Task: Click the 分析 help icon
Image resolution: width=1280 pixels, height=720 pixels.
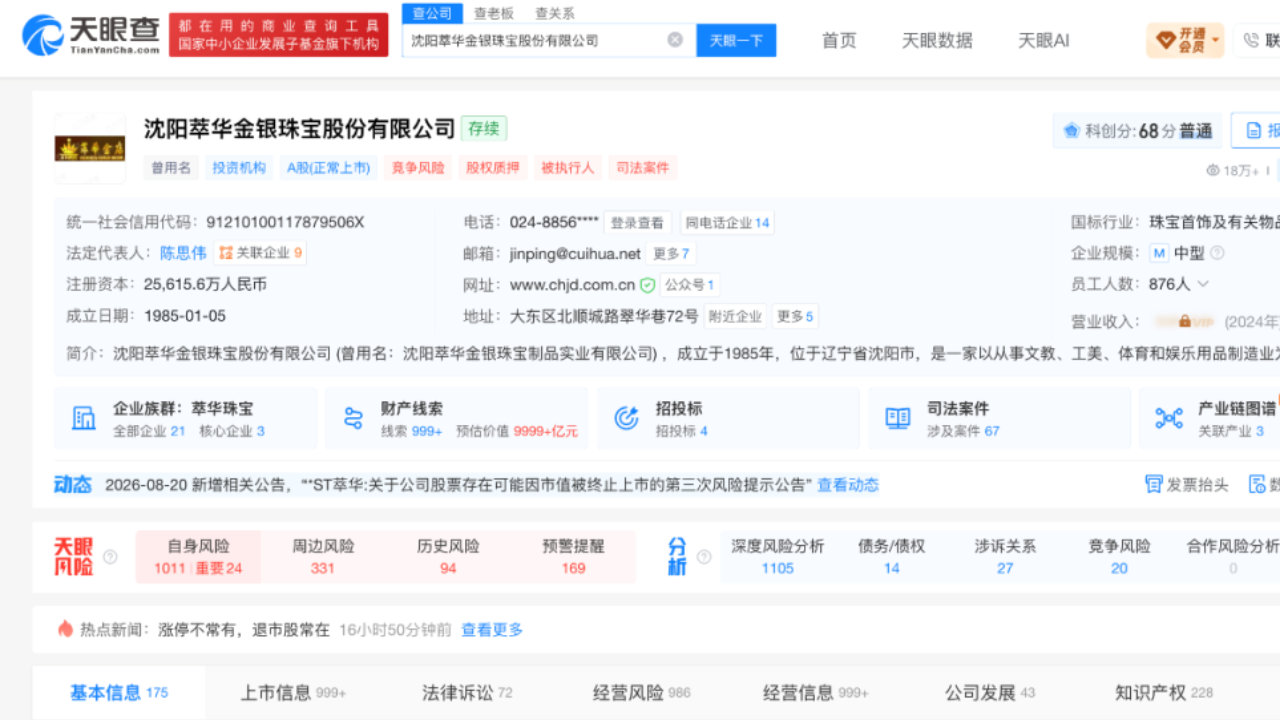Action: click(702, 557)
